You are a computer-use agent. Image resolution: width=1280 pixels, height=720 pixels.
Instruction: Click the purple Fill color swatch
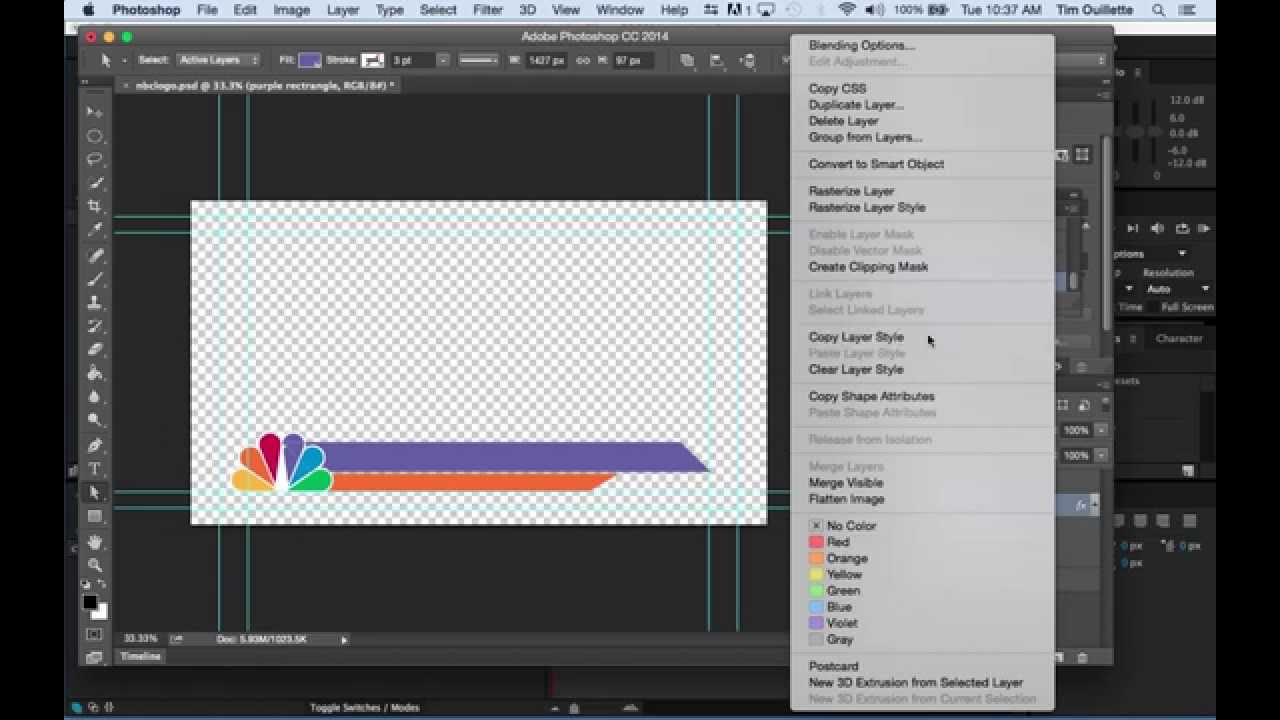(309, 60)
